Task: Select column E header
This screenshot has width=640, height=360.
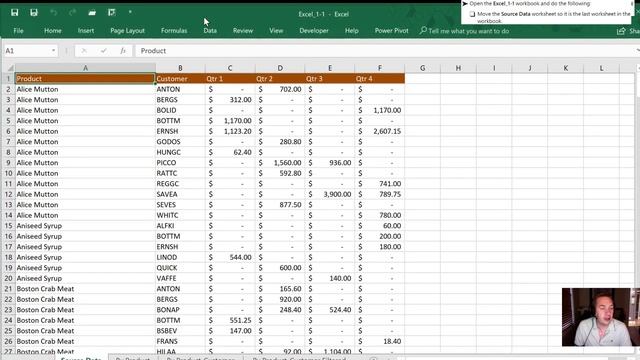Action: 330,68
